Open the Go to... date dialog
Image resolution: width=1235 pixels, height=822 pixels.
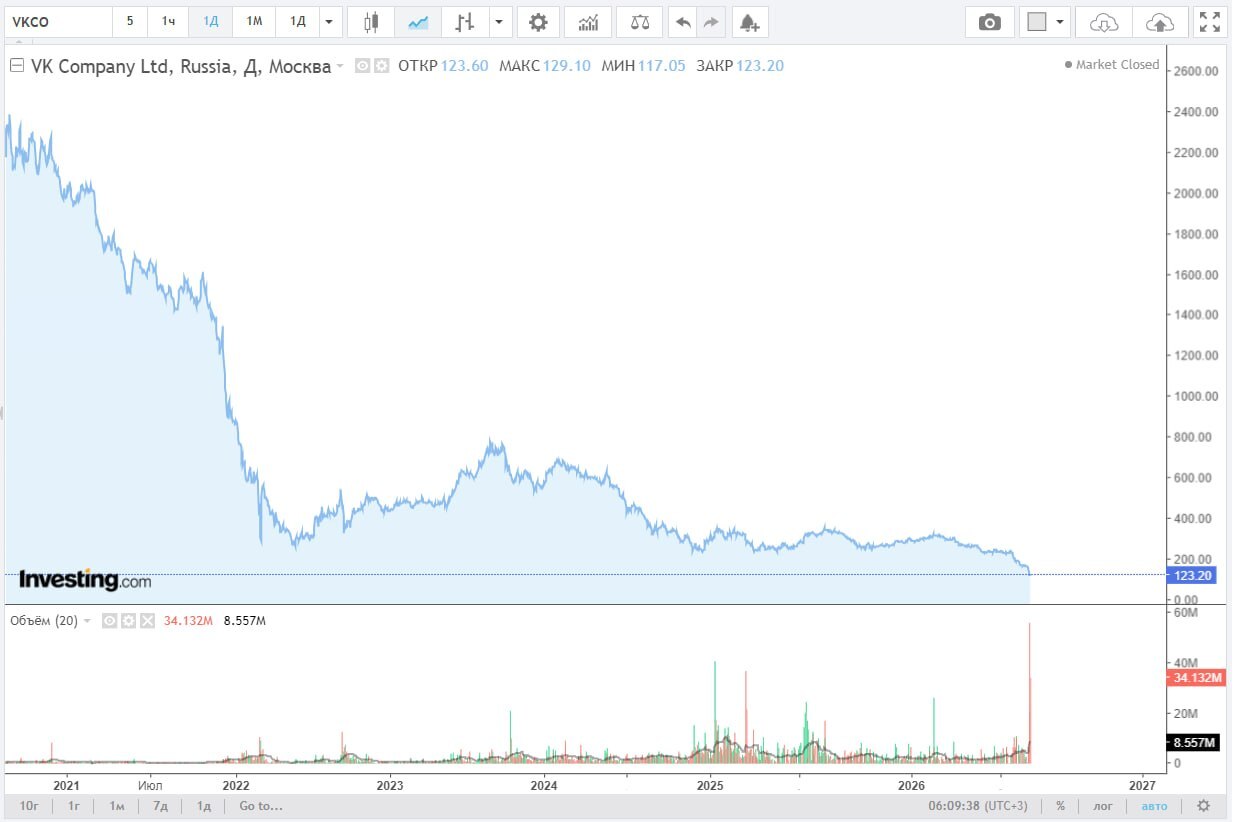tap(261, 806)
